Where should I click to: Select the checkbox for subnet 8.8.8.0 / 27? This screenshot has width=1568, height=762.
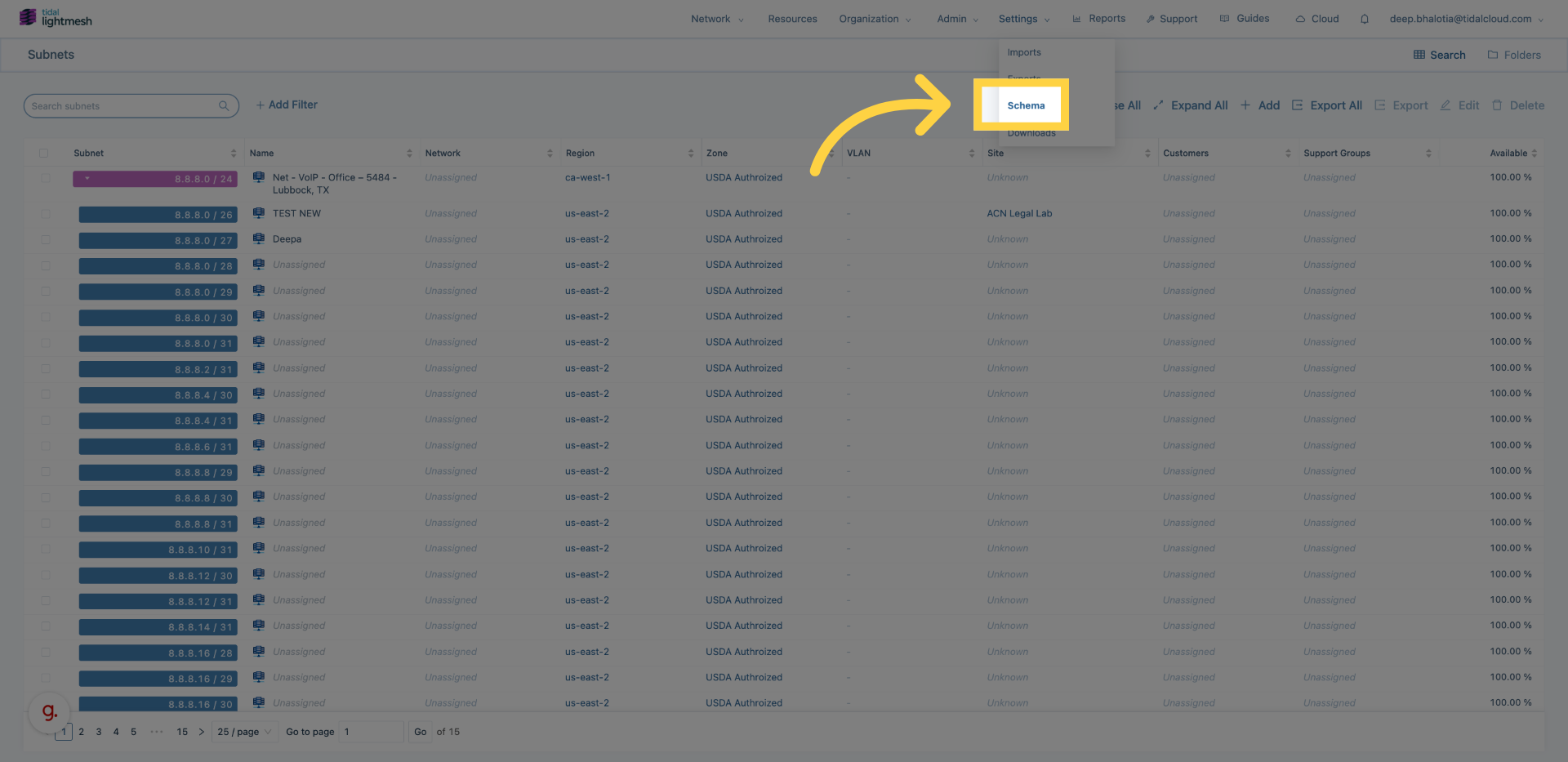click(46, 240)
